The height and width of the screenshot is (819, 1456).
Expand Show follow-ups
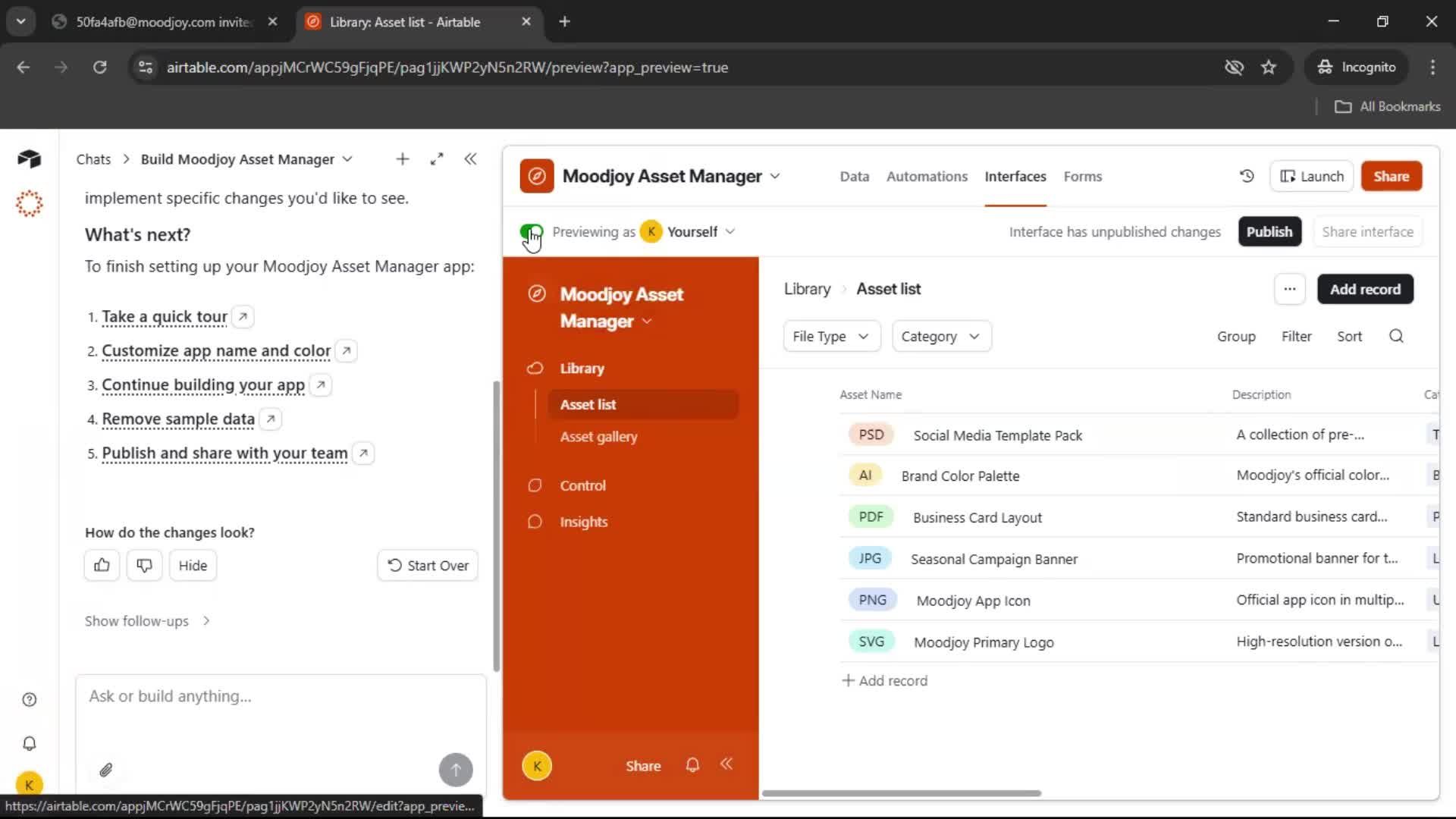(x=148, y=621)
